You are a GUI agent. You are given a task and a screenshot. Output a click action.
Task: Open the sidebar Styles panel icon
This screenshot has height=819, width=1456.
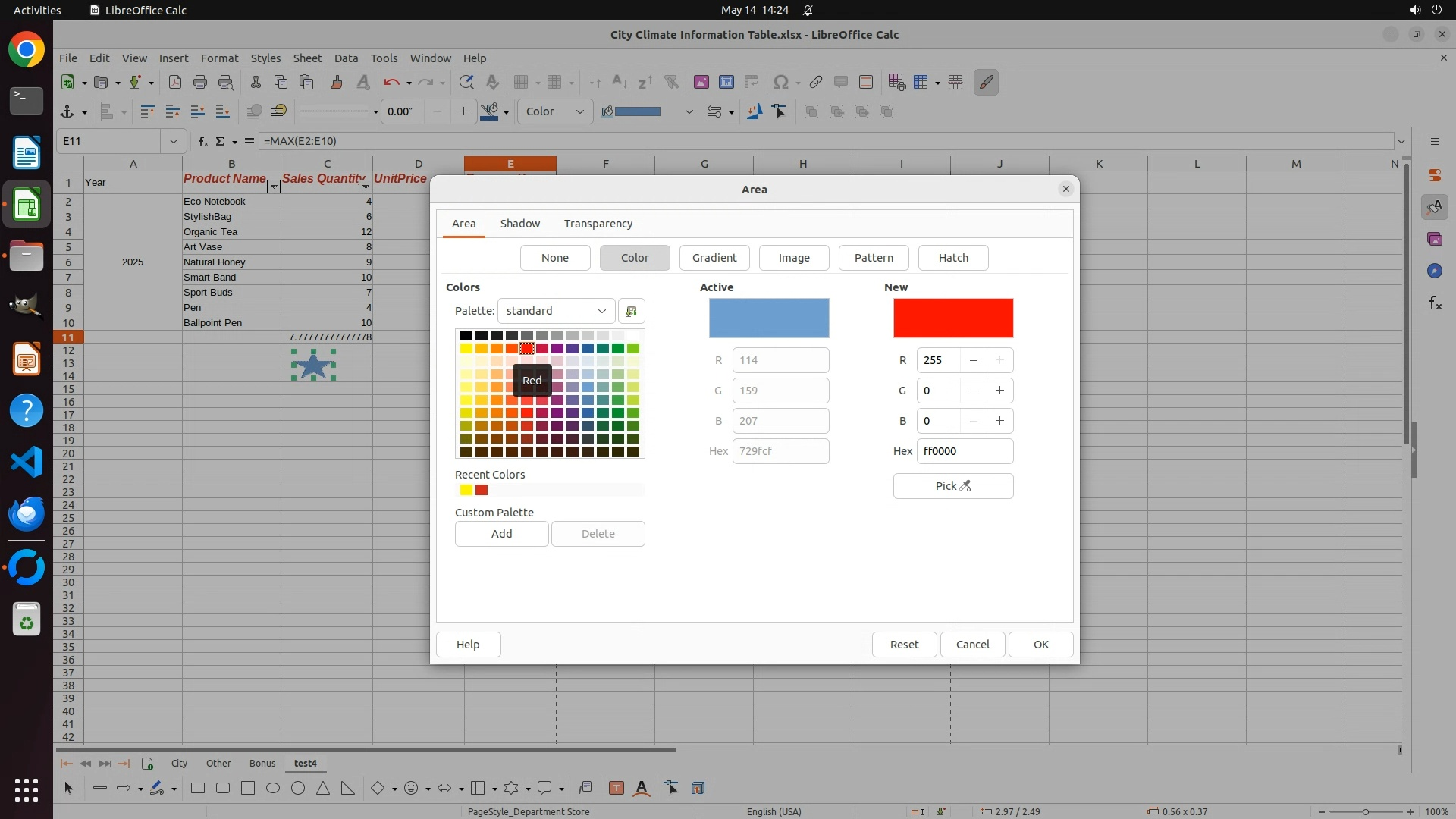point(1434,207)
